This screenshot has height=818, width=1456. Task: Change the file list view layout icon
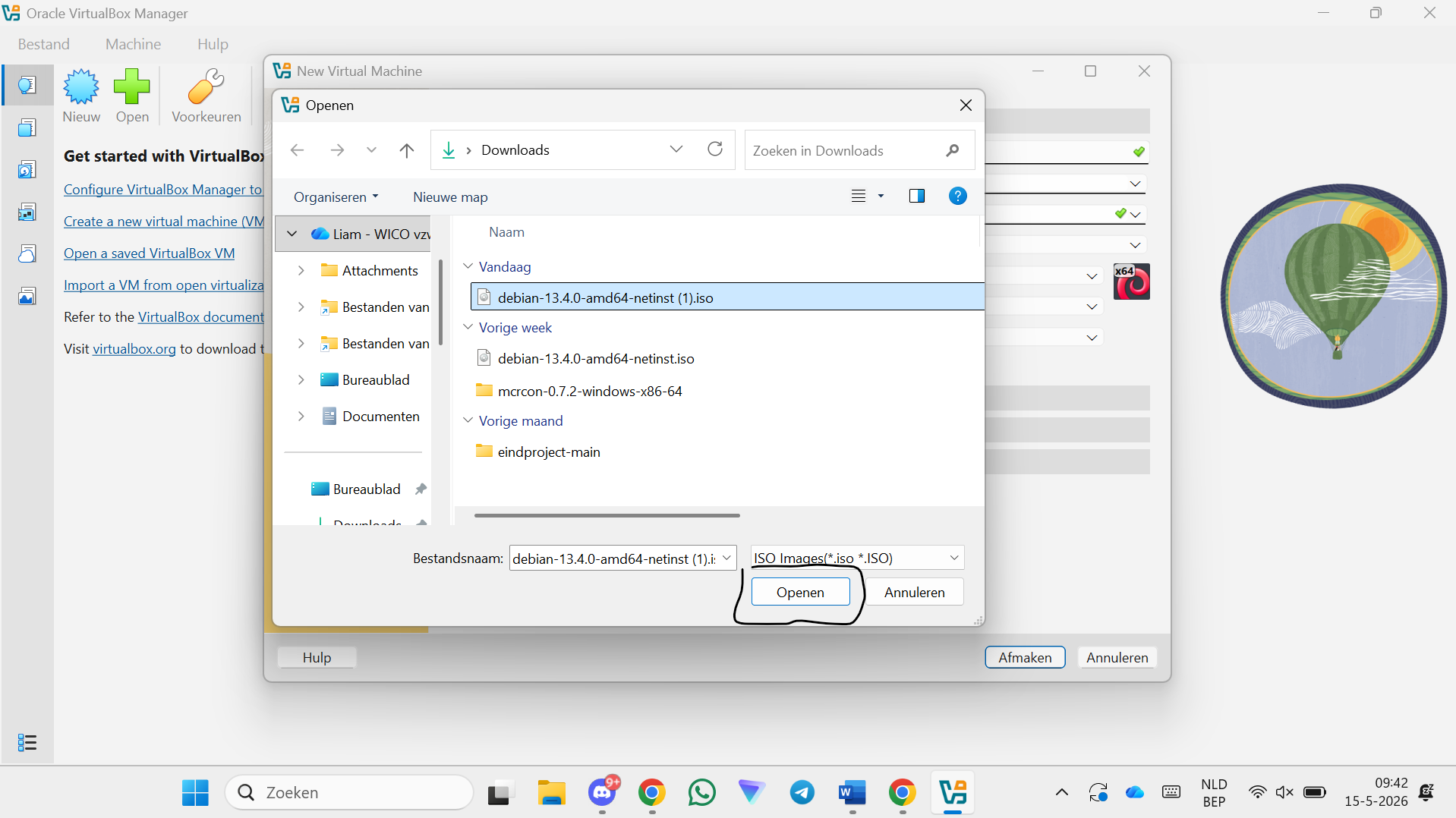pos(859,197)
